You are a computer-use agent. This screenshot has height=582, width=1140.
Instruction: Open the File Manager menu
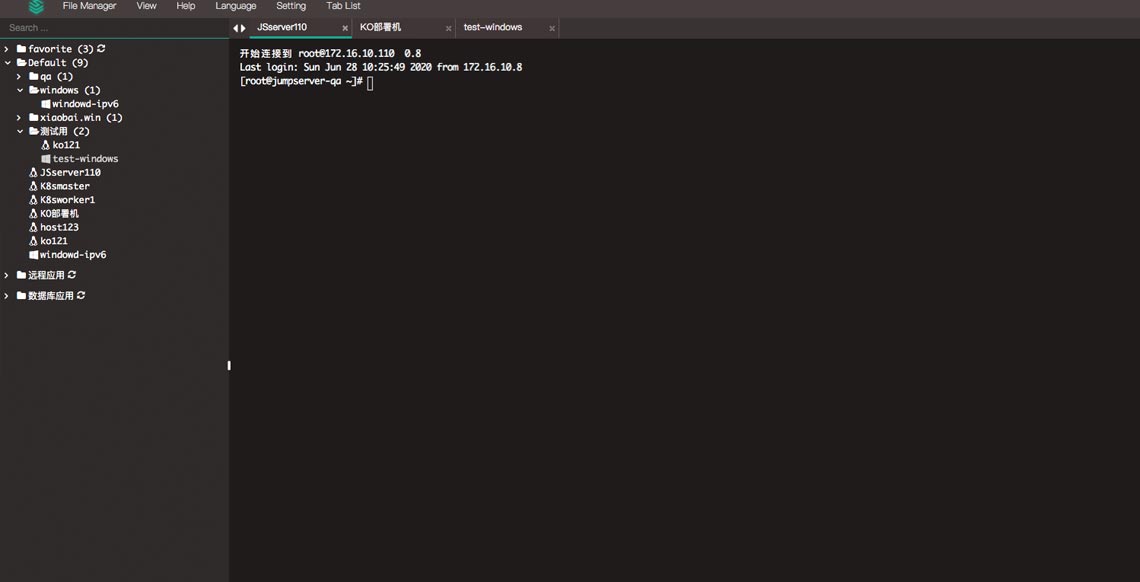(x=88, y=6)
